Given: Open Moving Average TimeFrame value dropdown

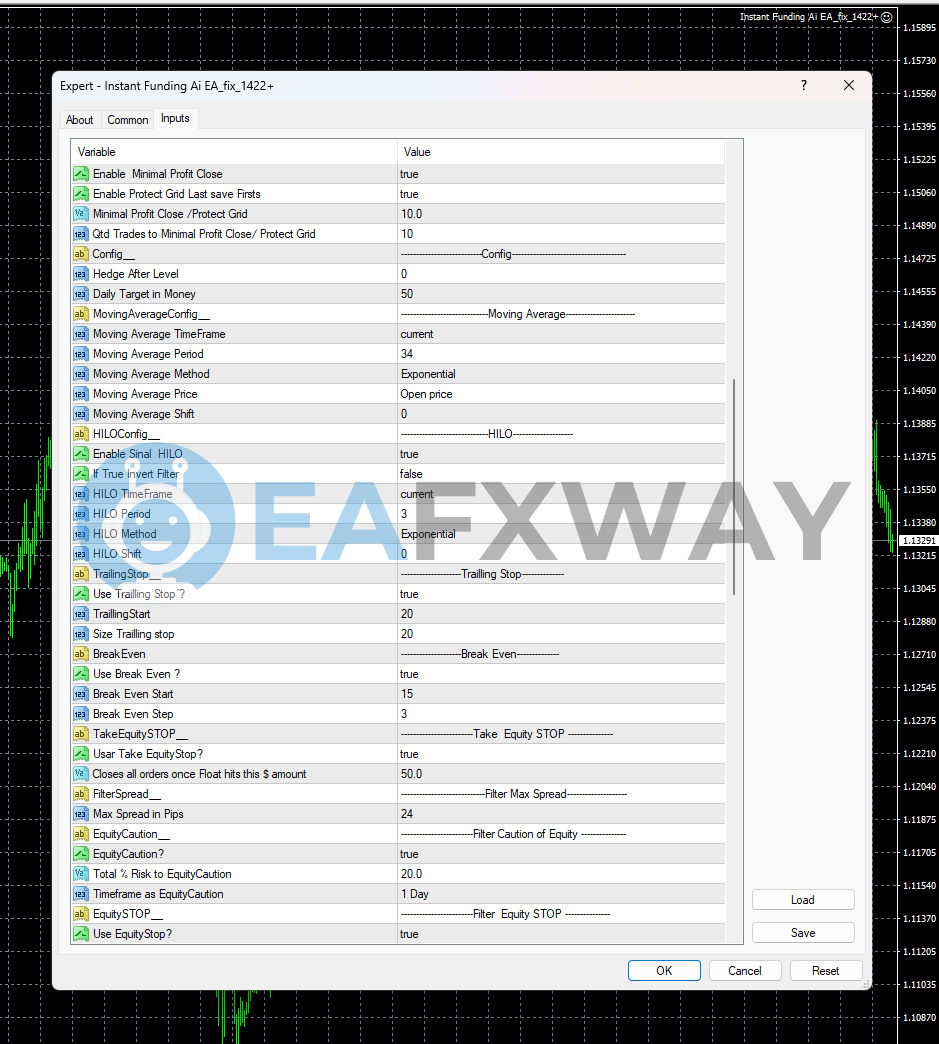Looking at the screenshot, I should 561,334.
